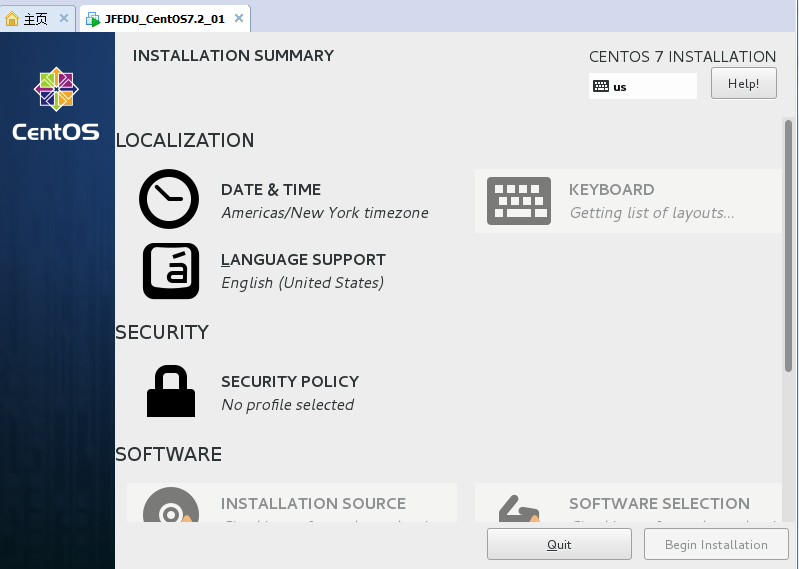Click 'Americas/New York timezone' text

325,213
